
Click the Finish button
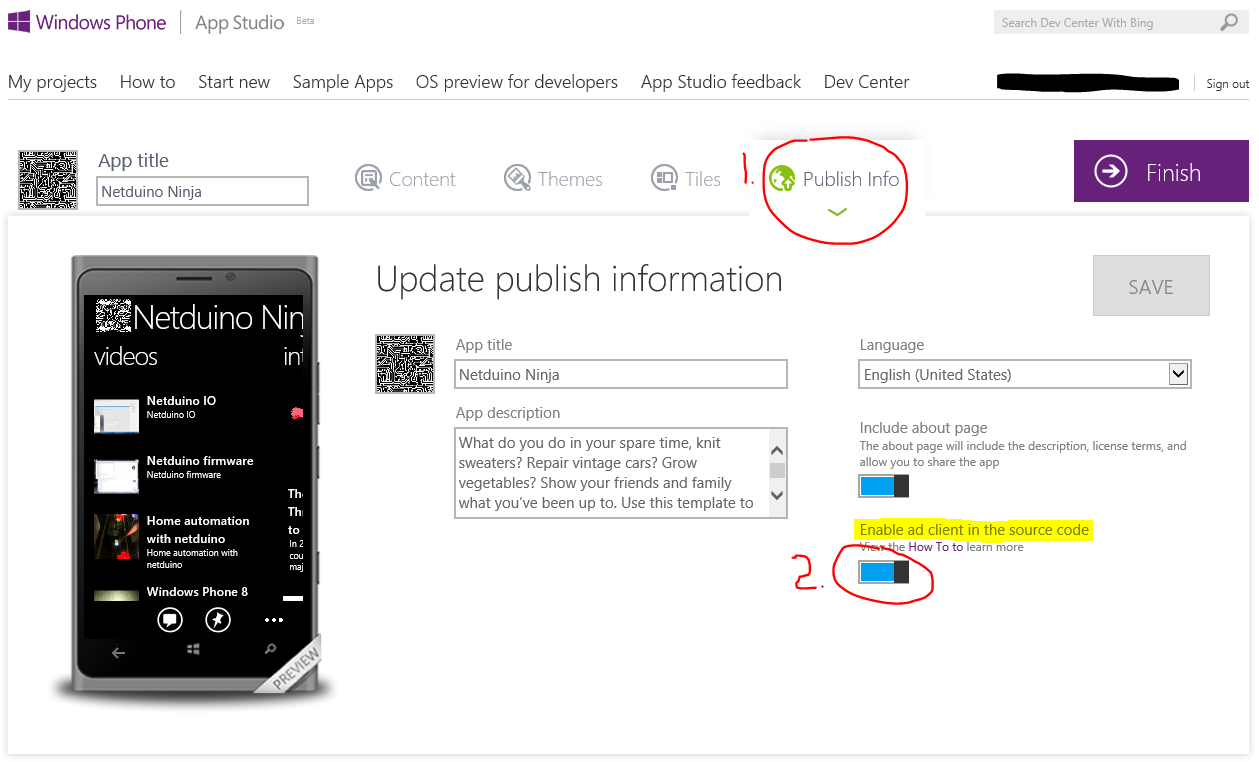pos(1160,171)
